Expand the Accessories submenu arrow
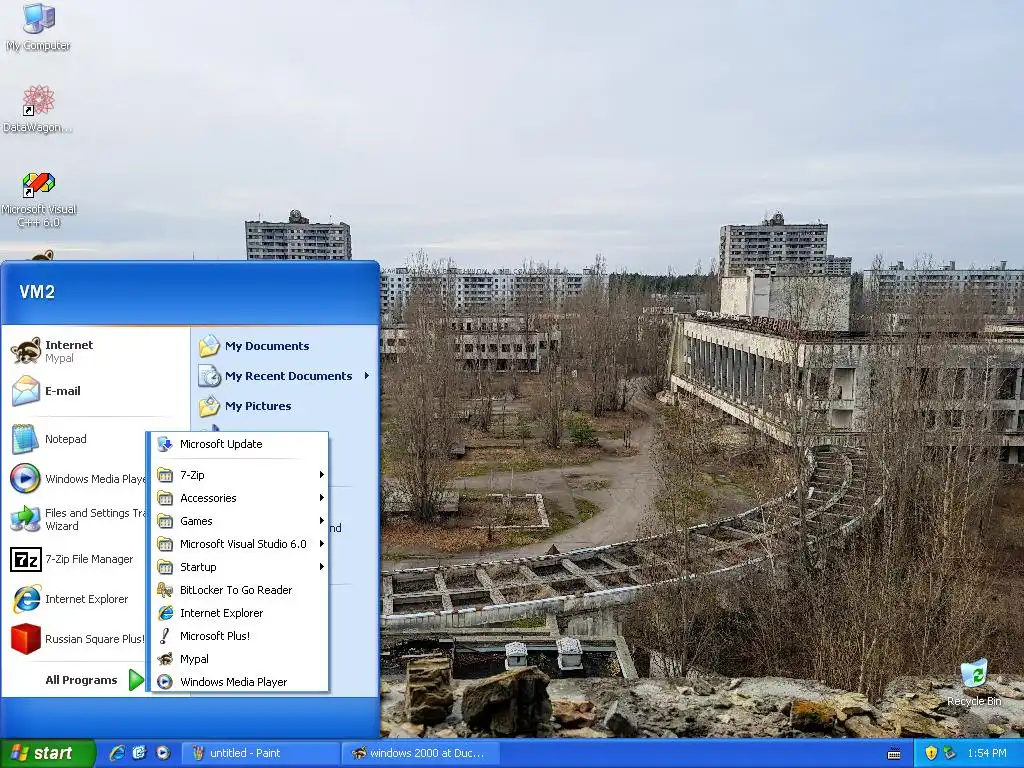1024x768 pixels. coord(321,498)
